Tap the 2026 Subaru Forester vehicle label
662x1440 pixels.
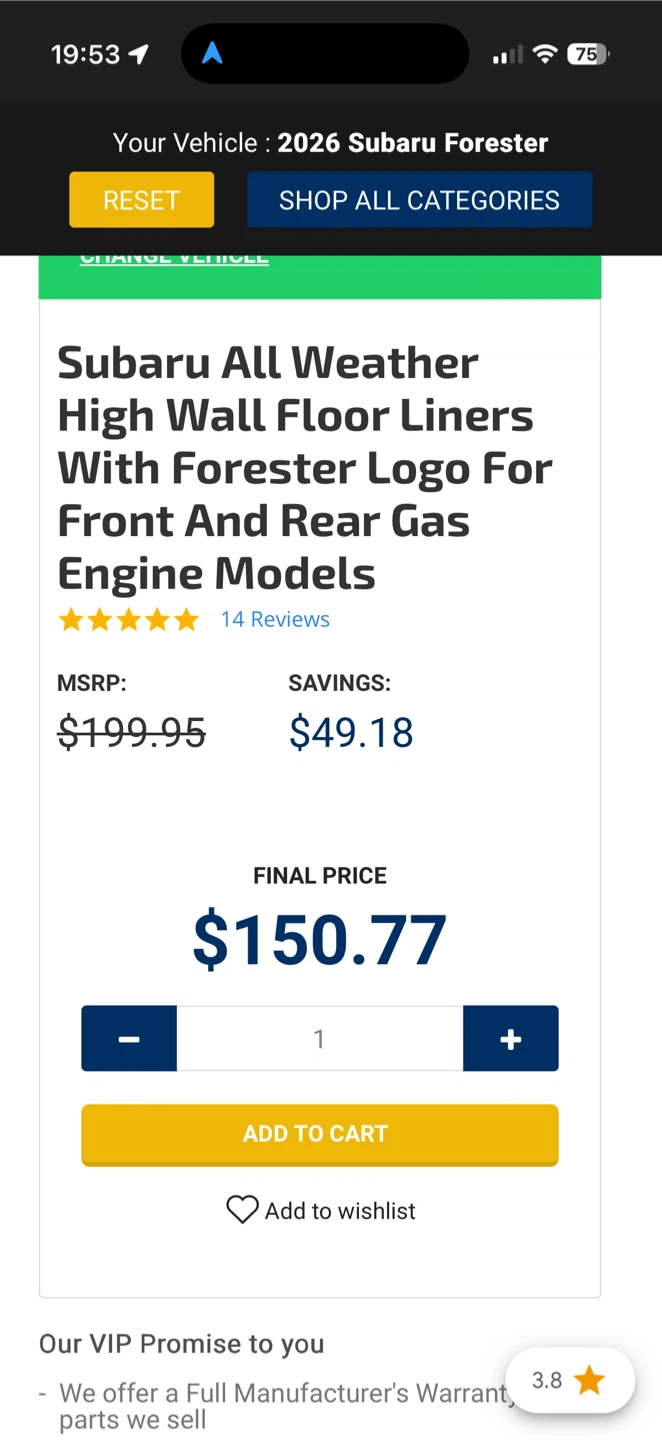point(412,143)
